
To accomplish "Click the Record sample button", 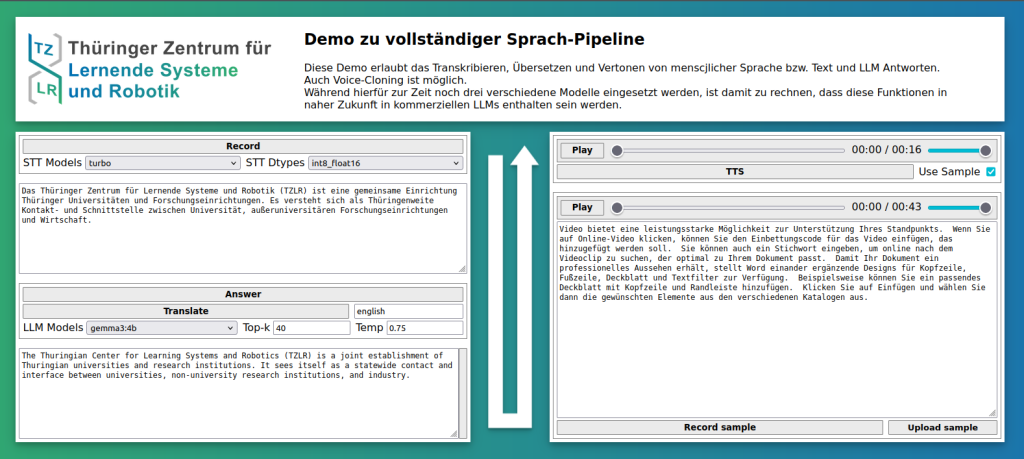I will point(720,428).
